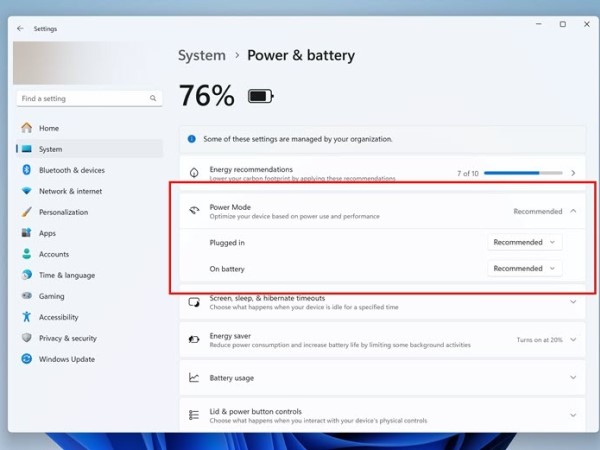The image size is (600, 450).
Task: Click the blurred user profile area
Action: [x=87, y=63]
